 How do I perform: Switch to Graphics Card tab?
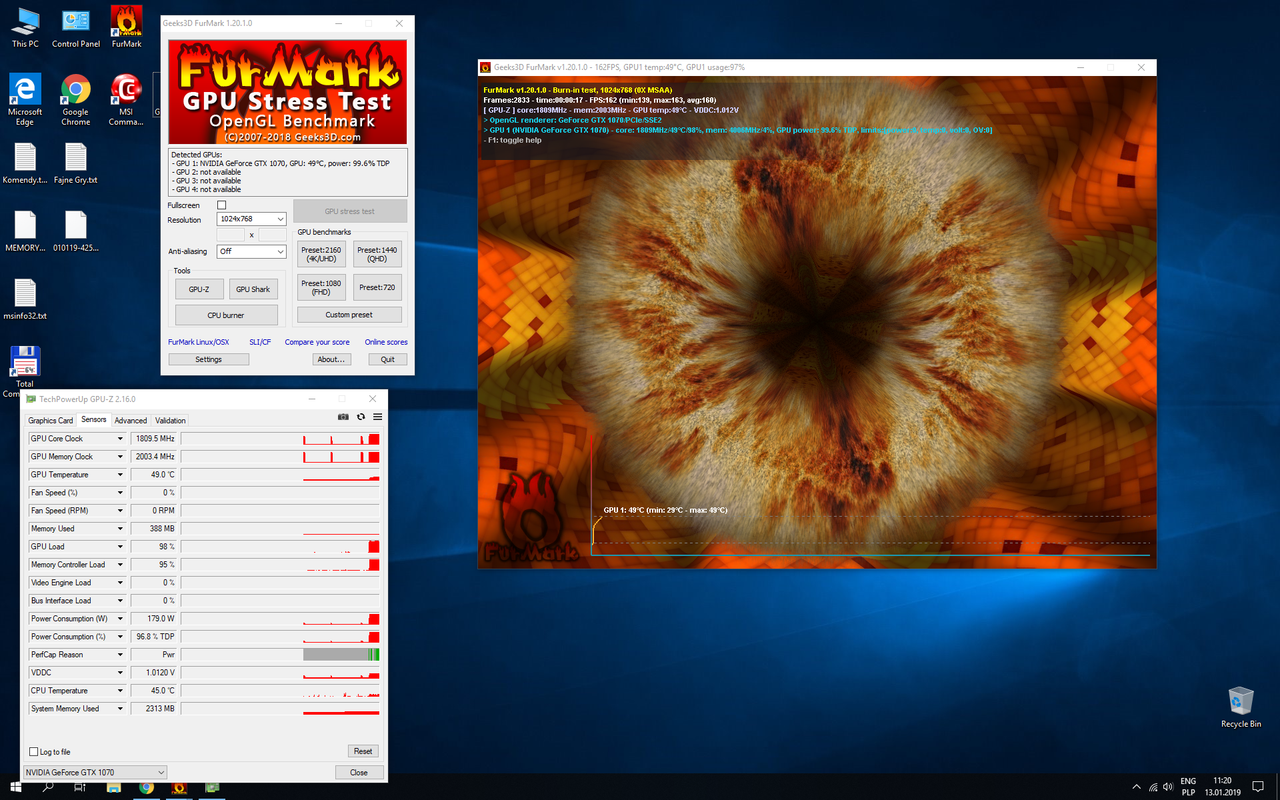pyautogui.click(x=50, y=421)
